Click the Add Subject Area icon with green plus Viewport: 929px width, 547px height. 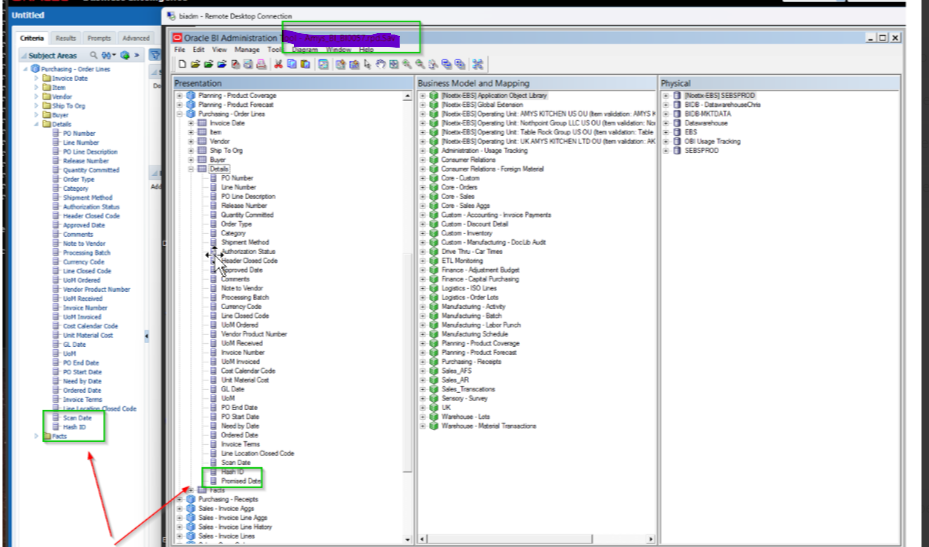click(125, 55)
